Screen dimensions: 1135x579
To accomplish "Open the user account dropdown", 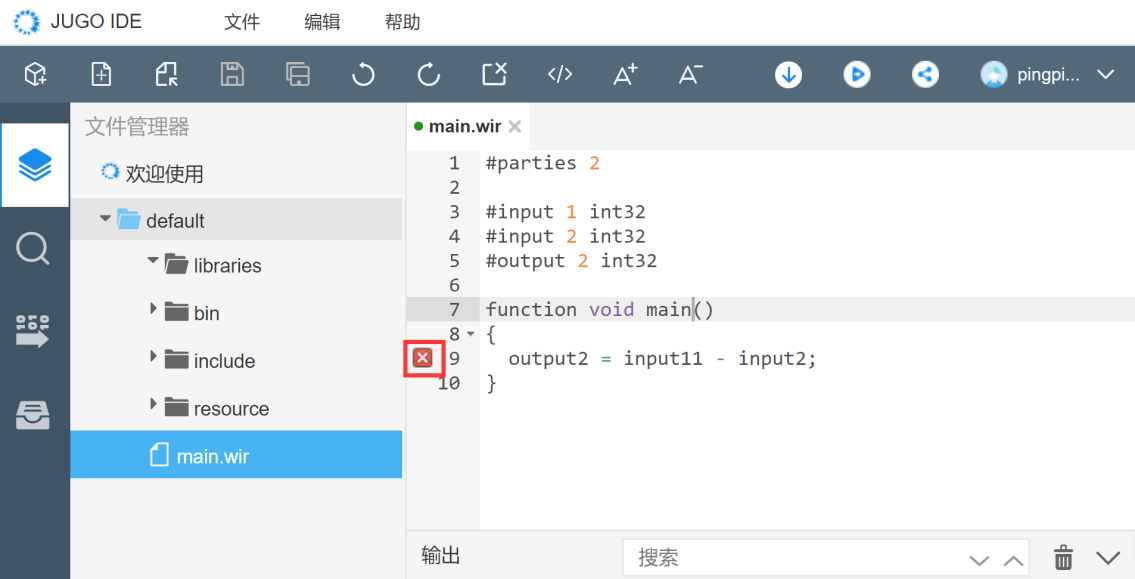I will coord(1105,75).
